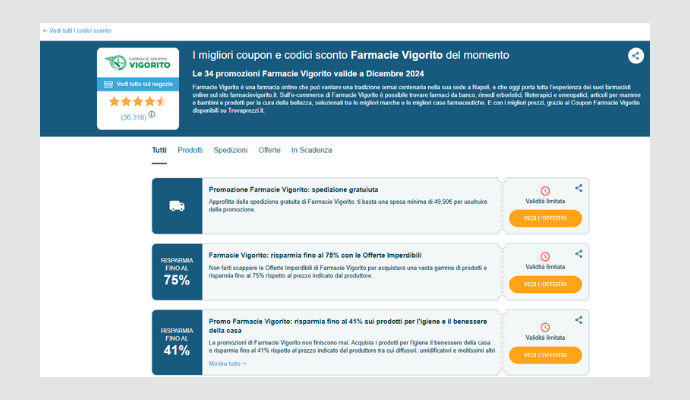Click the truck icon on the free shipping card
690x400 pixels.
pos(177,206)
